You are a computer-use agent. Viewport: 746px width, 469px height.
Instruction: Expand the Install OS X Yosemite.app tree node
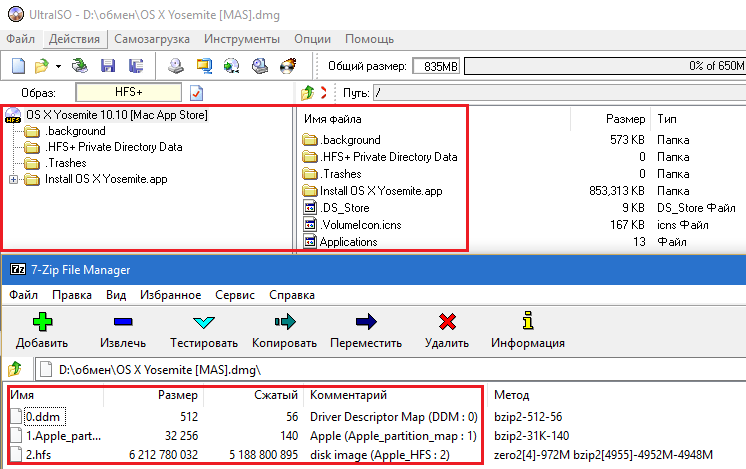click(13, 179)
